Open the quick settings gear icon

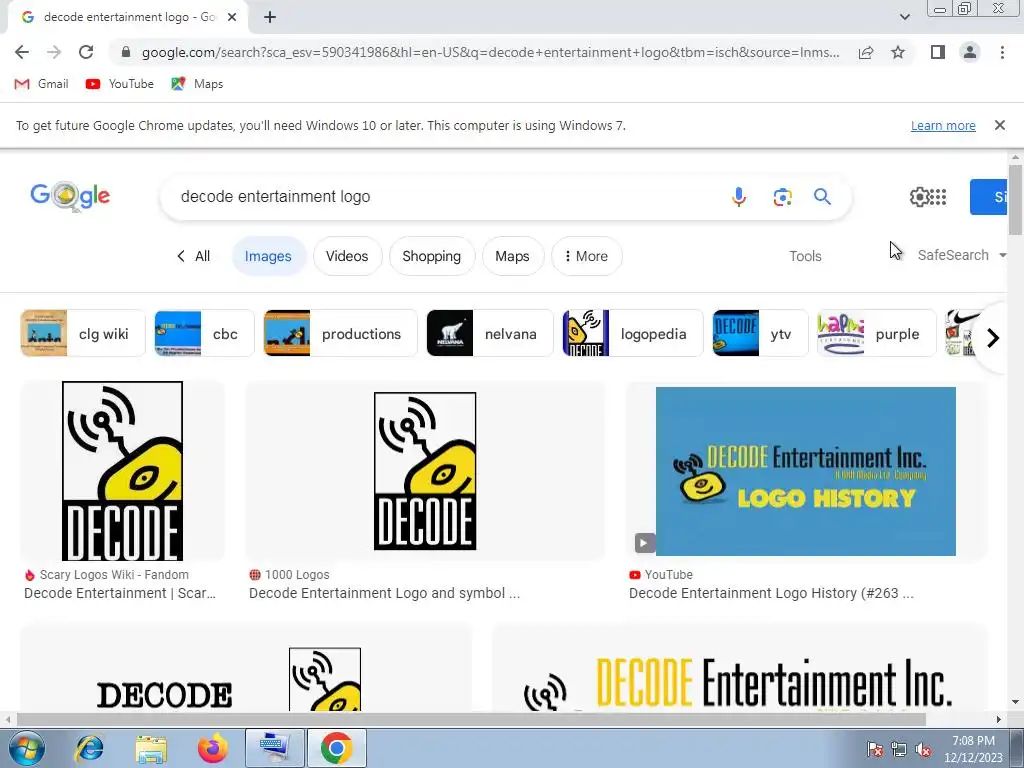(919, 197)
